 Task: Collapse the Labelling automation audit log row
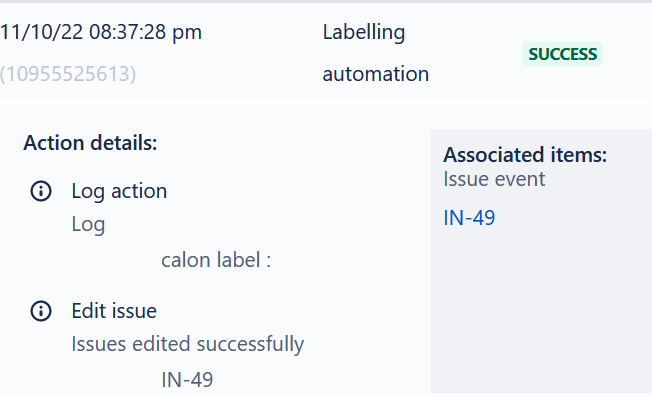(326, 52)
